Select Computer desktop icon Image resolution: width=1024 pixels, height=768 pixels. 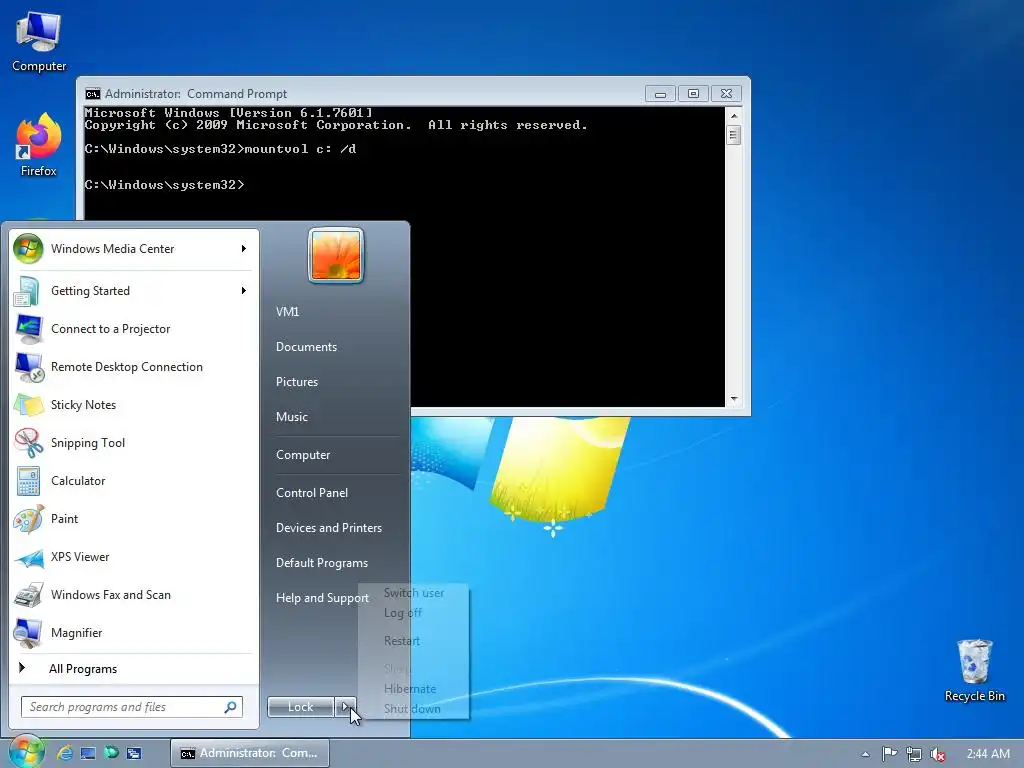(39, 42)
